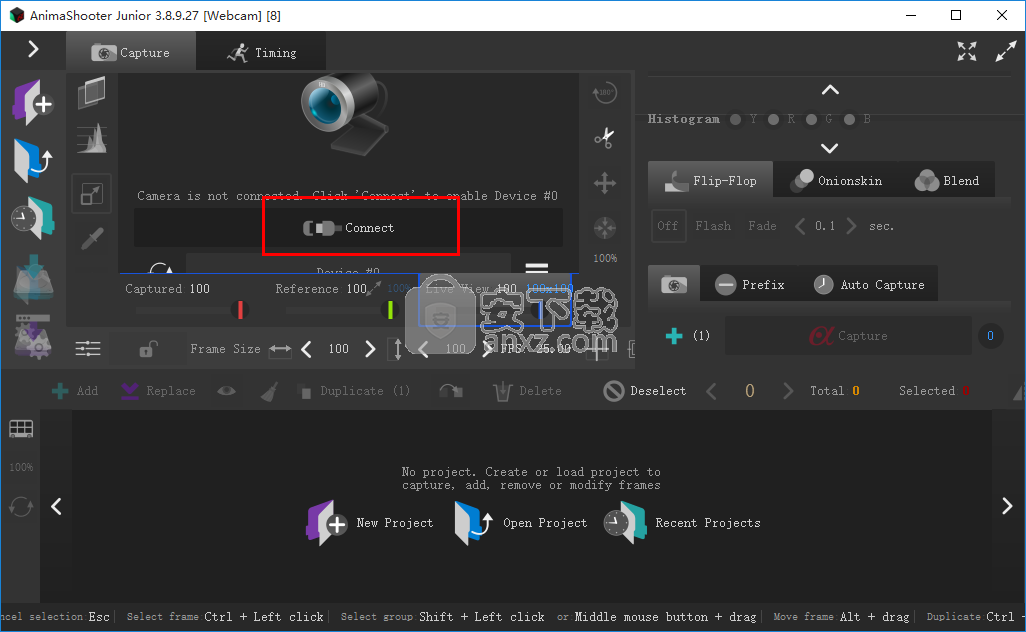Select the histogram B channel radio
This screenshot has width=1026, height=632.
[849, 119]
